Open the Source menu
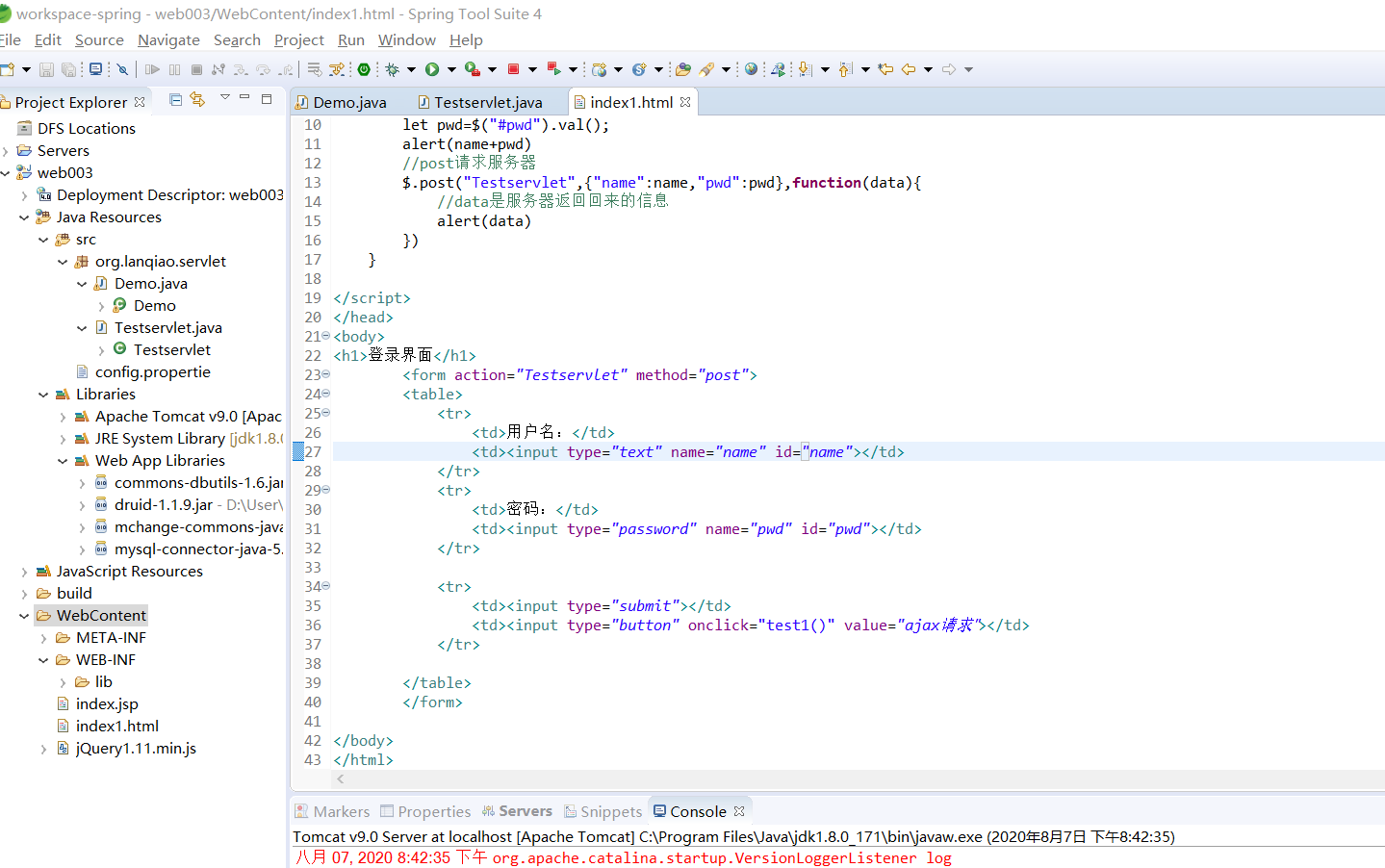Image resolution: width=1385 pixels, height=868 pixels. (99, 40)
